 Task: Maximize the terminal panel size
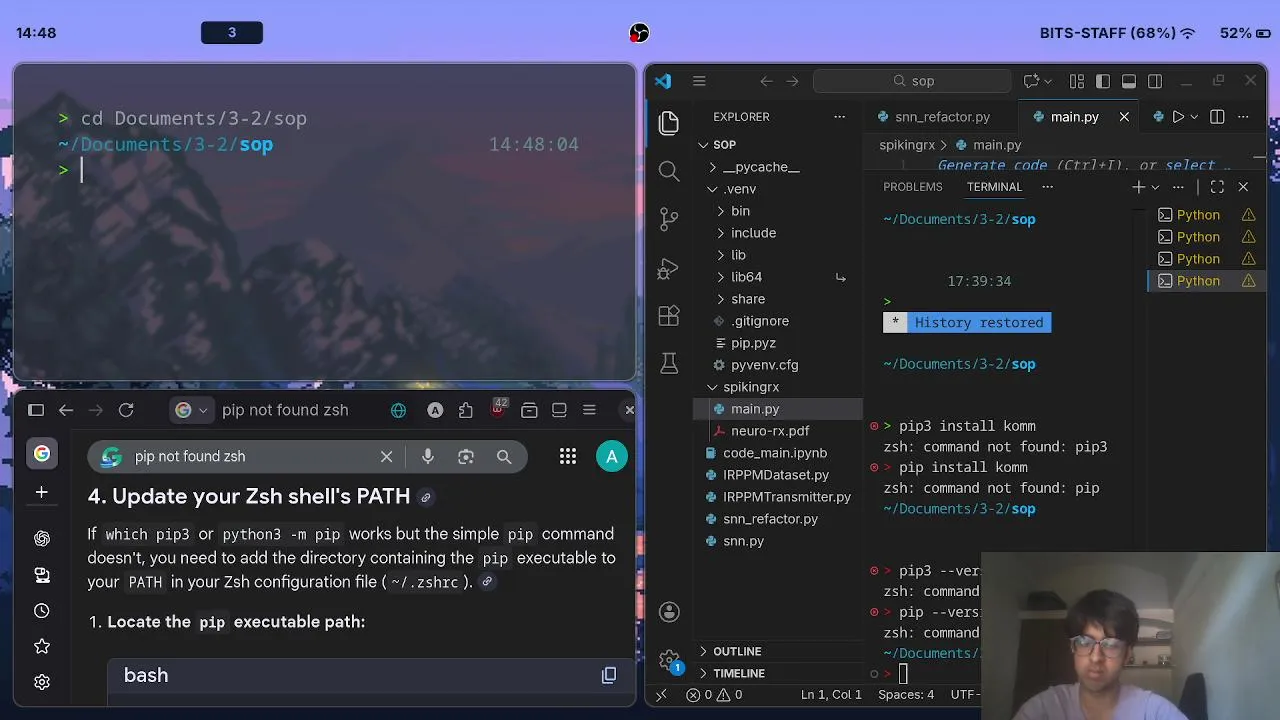[x=1217, y=187]
